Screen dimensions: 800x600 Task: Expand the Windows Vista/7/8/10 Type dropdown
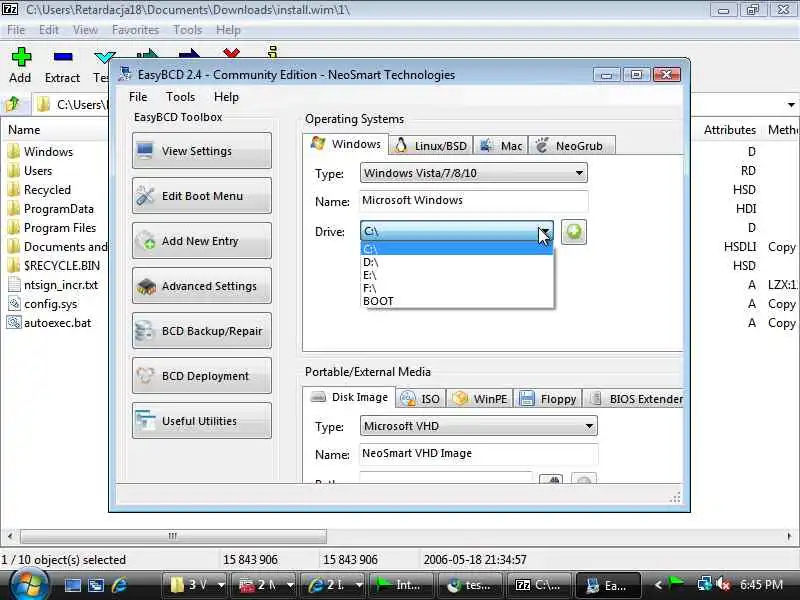[579, 173]
